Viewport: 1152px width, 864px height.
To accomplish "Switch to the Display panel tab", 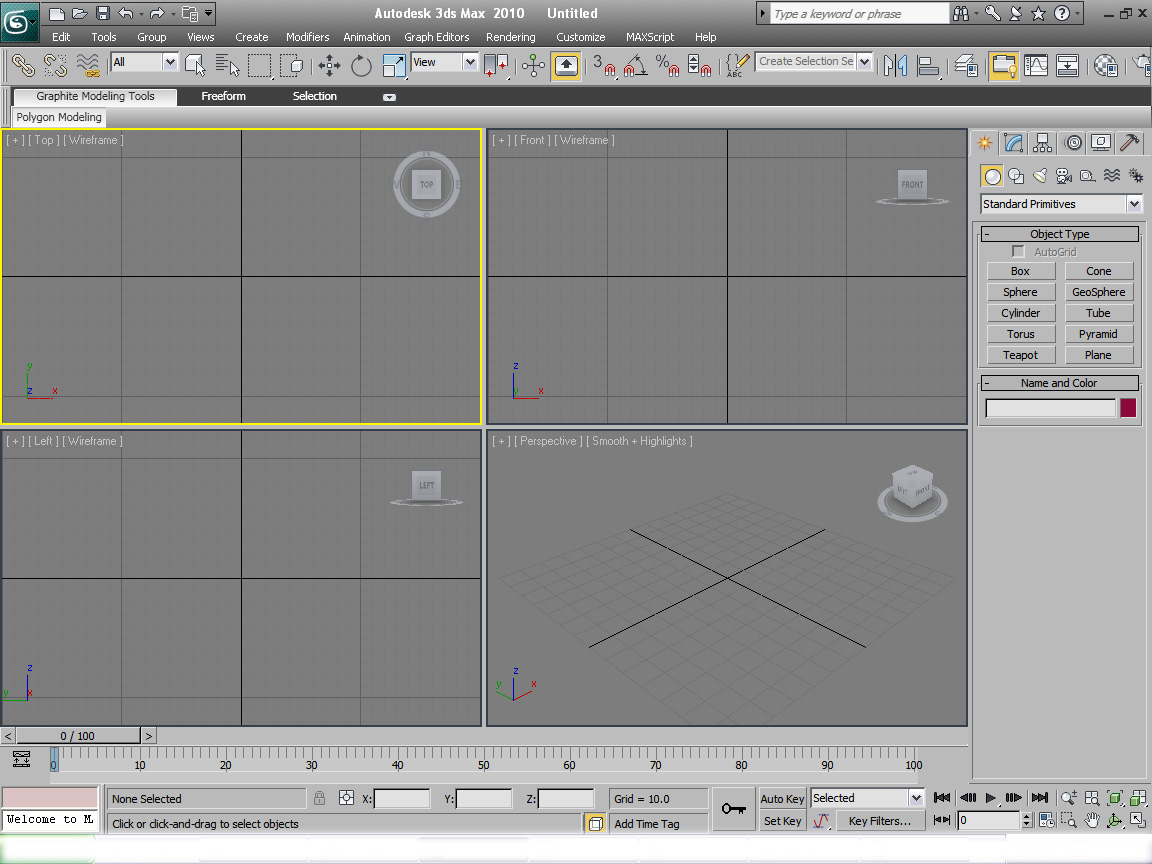I will (x=1101, y=143).
